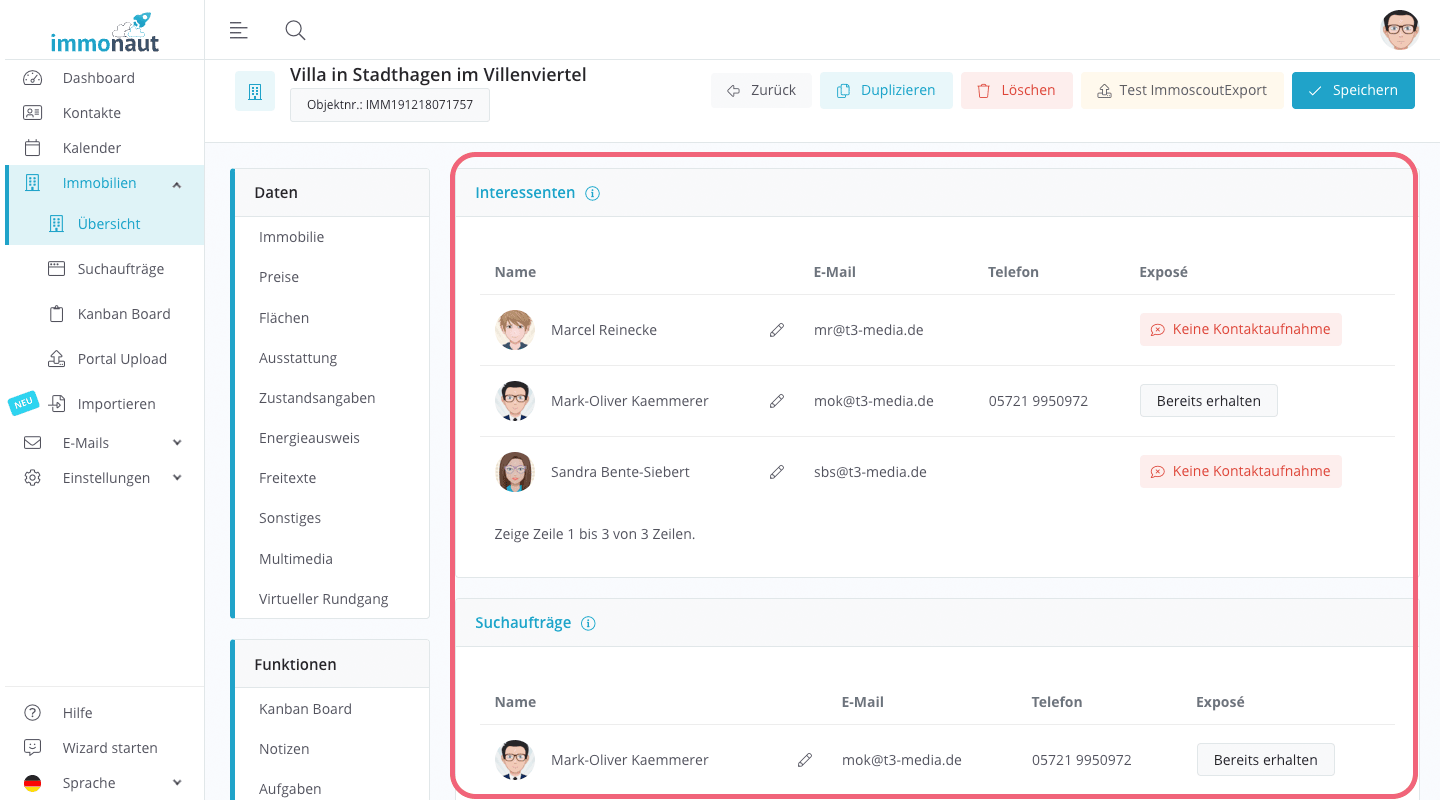Viewport: 1440px width, 800px height.
Task: Go to Portal Upload in sidebar
Action: [x=122, y=359]
